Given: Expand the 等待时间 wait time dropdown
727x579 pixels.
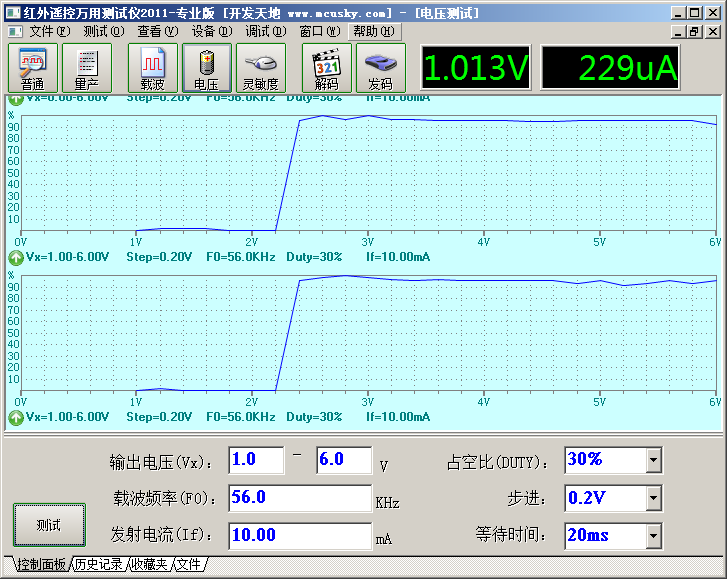Looking at the screenshot, I should tap(653, 535).
